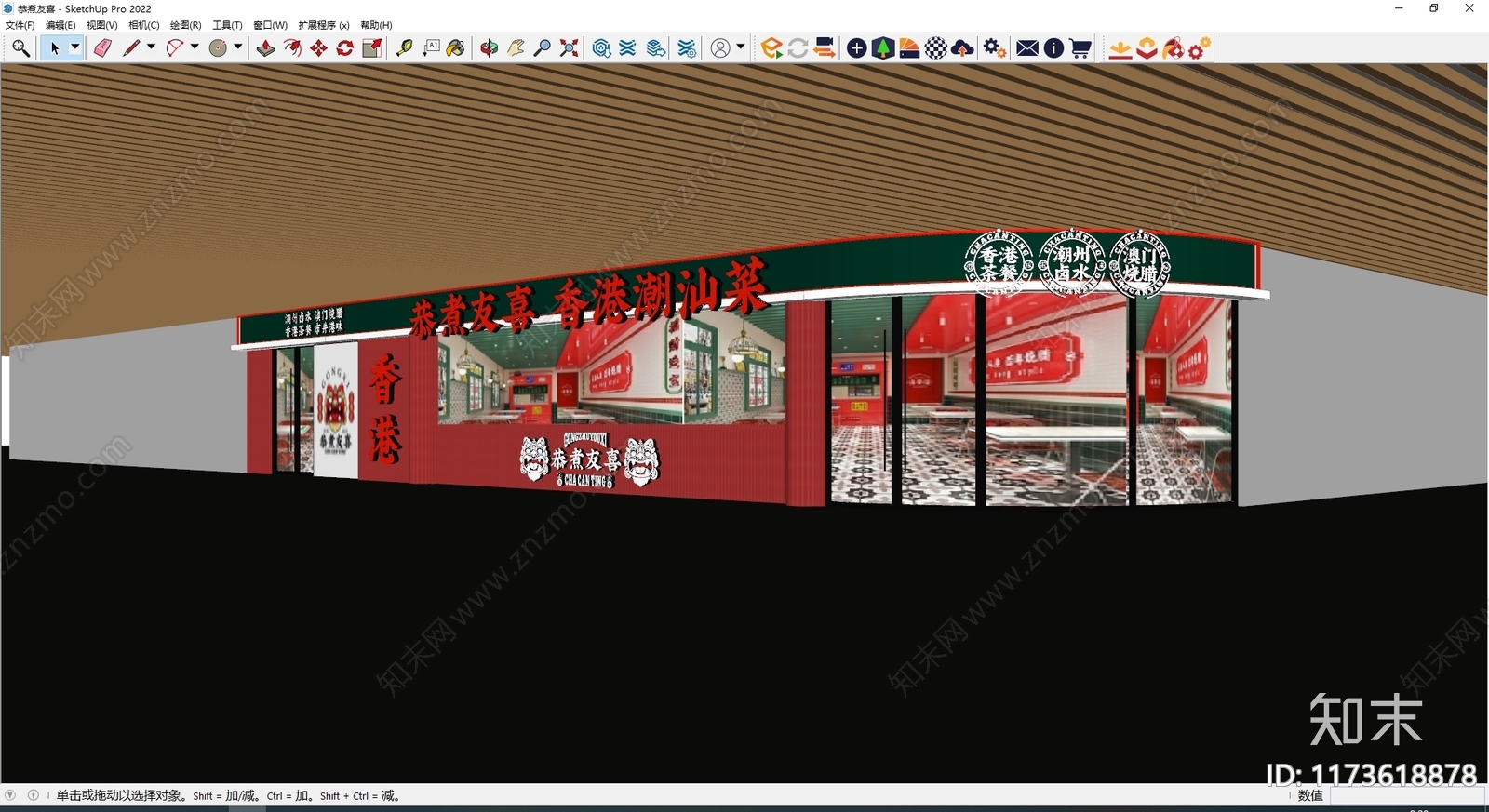Open the 相机(C) menu
The image size is (1489, 812).
coord(144,25)
